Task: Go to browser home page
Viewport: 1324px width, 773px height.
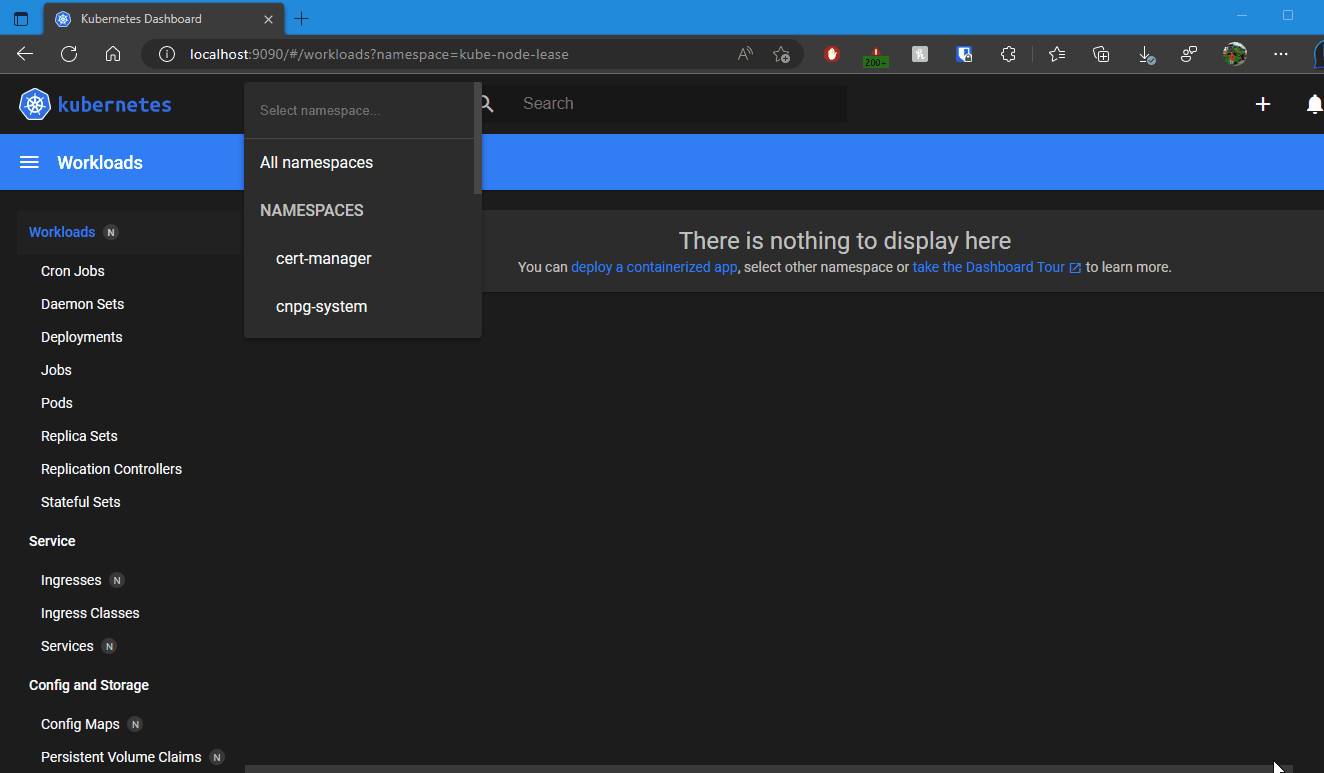Action: pyautogui.click(x=113, y=54)
